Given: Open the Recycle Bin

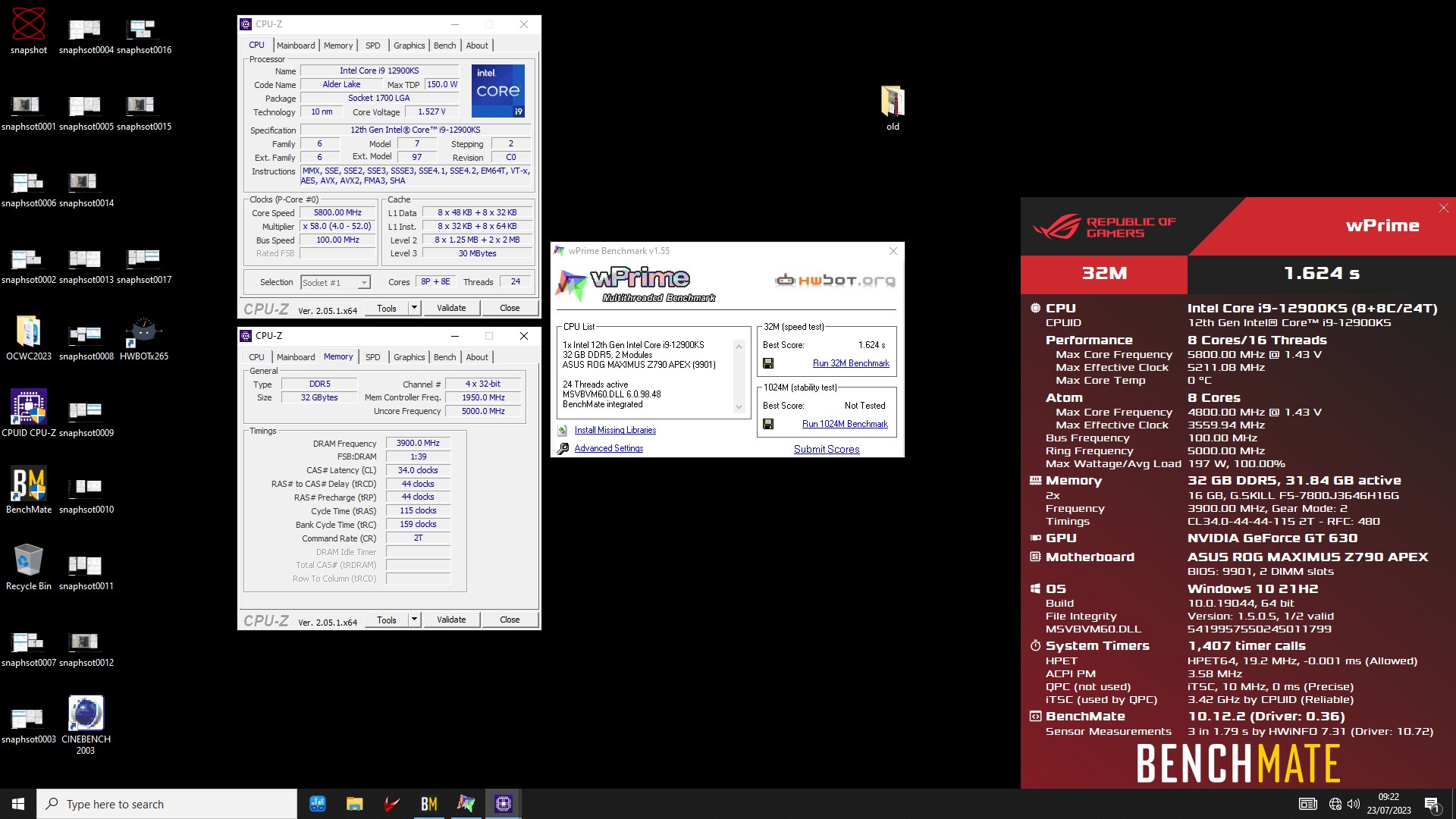Looking at the screenshot, I should (x=29, y=568).
